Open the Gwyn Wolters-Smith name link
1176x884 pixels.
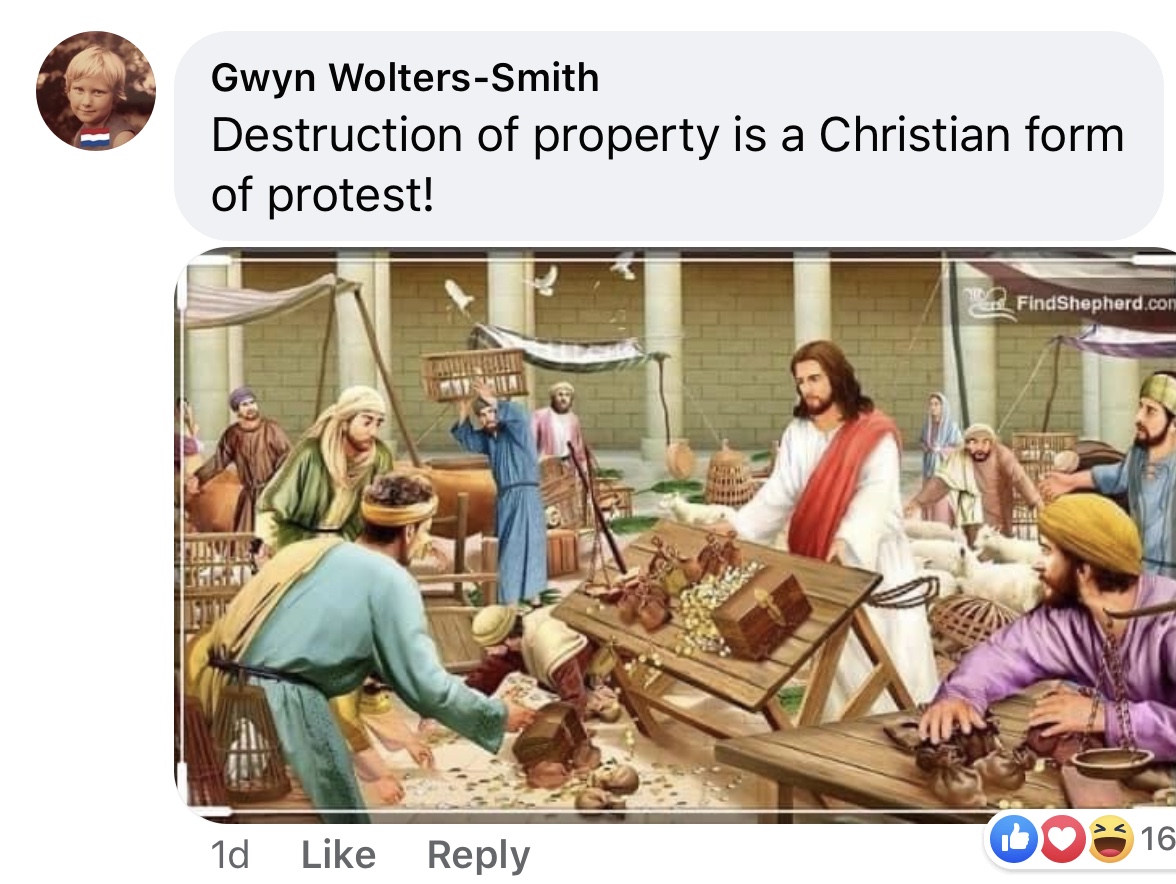[x=405, y=77]
